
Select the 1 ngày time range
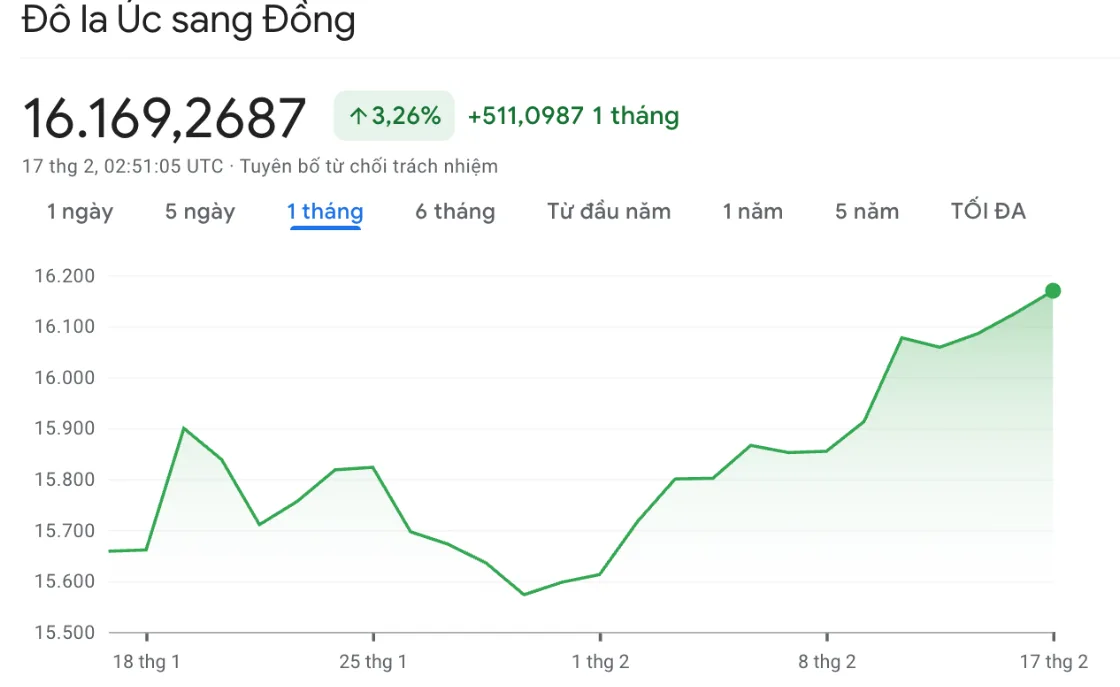(80, 211)
